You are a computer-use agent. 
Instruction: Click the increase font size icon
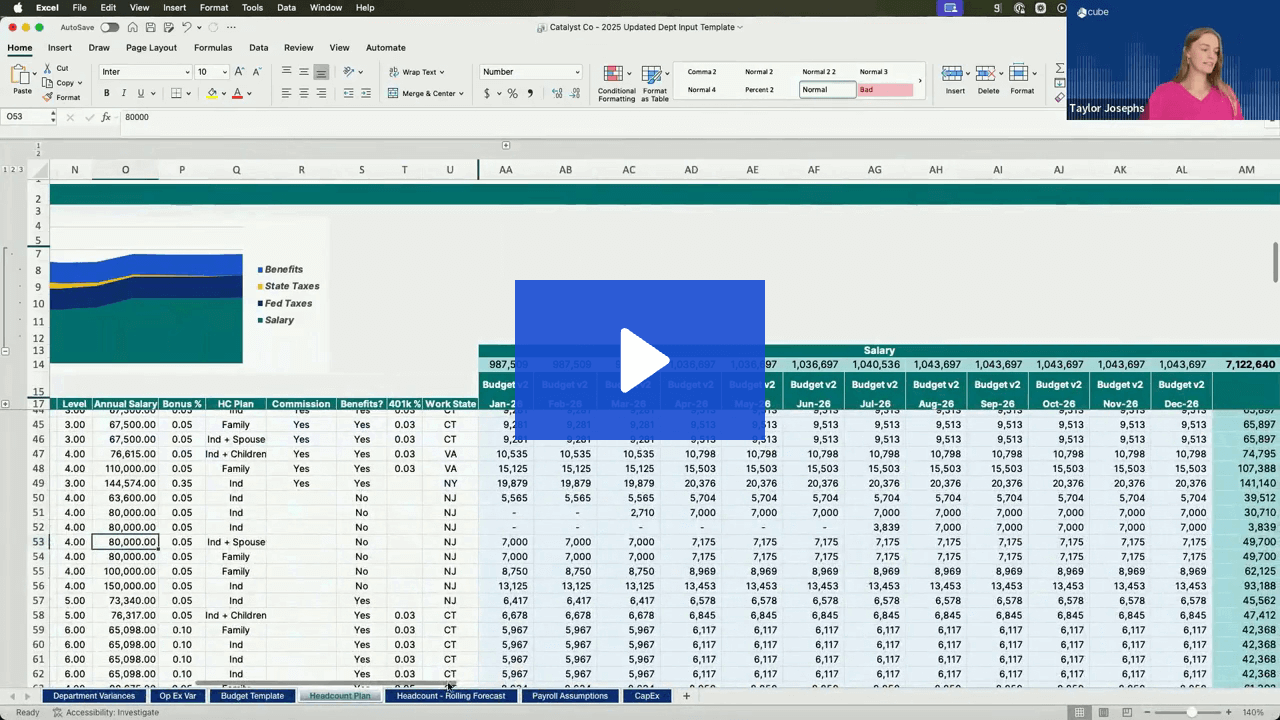240,72
